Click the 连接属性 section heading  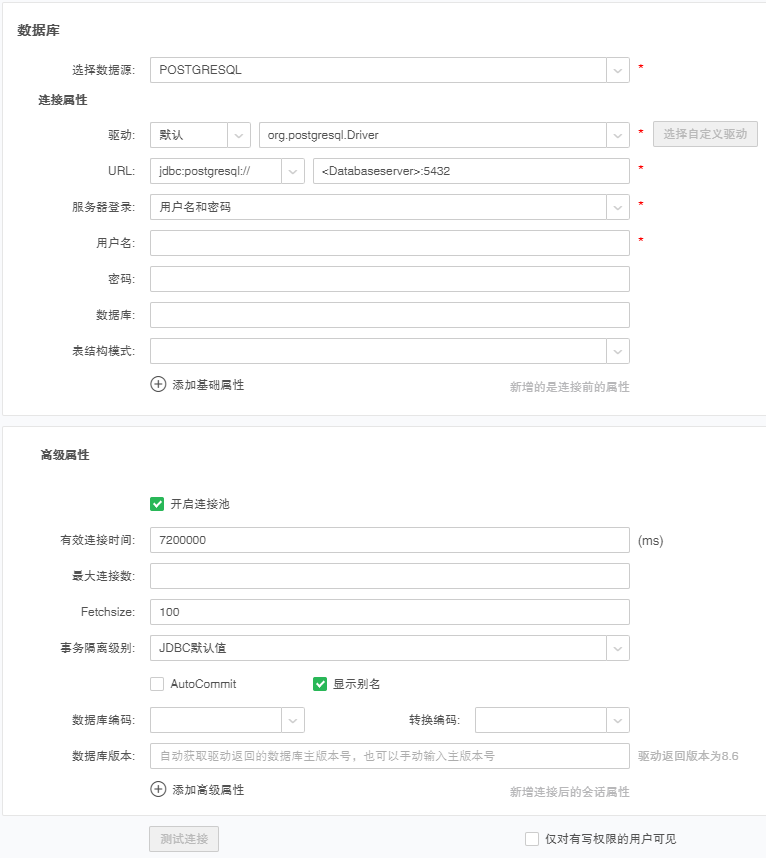[x=63, y=100]
